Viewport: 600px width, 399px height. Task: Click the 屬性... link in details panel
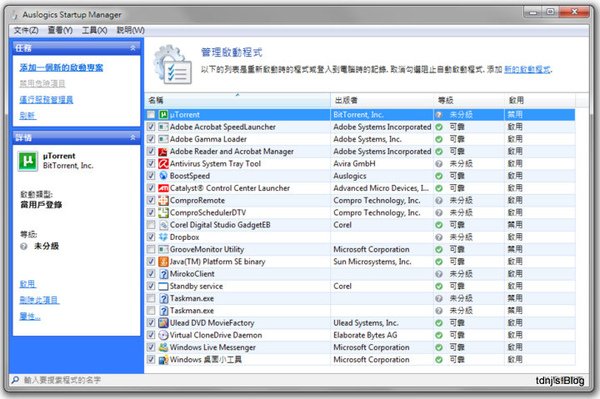tap(30, 316)
